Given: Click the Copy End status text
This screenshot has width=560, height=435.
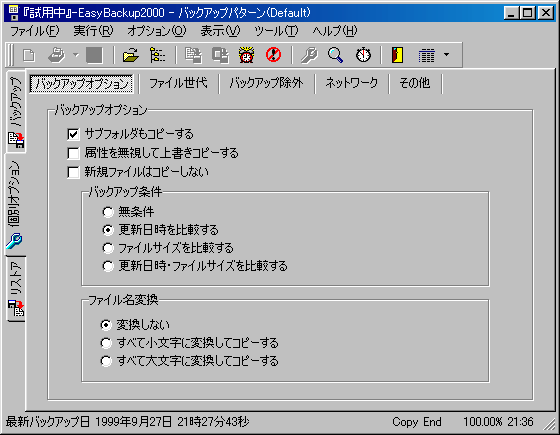Looking at the screenshot, I should click(x=417, y=422).
